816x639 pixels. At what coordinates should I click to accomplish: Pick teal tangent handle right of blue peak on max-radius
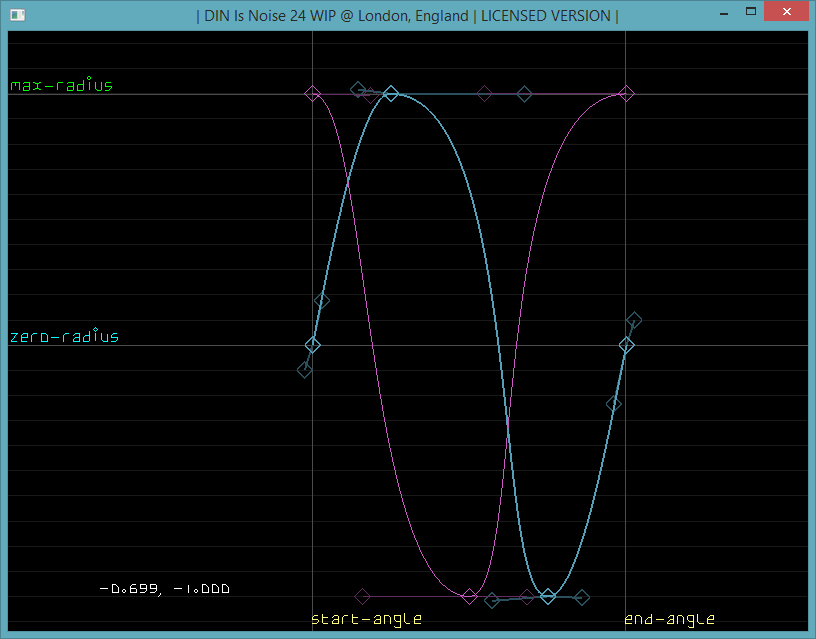[525, 94]
